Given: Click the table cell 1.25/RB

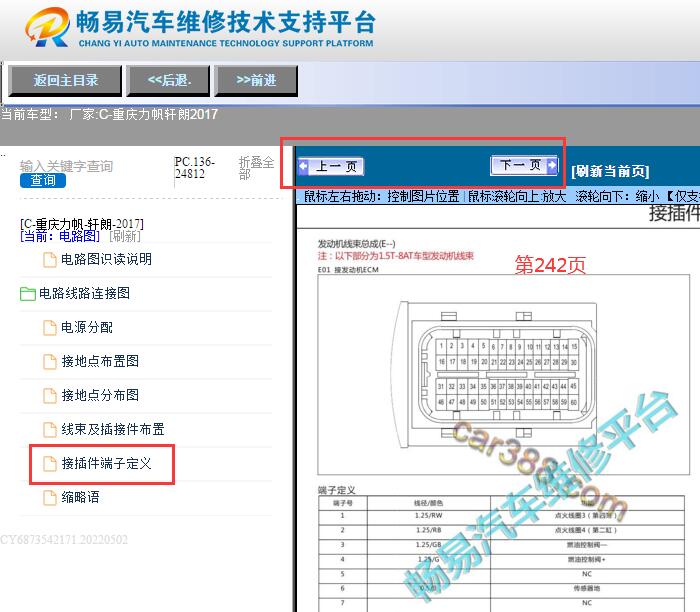Looking at the screenshot, I should pos(429,530).
